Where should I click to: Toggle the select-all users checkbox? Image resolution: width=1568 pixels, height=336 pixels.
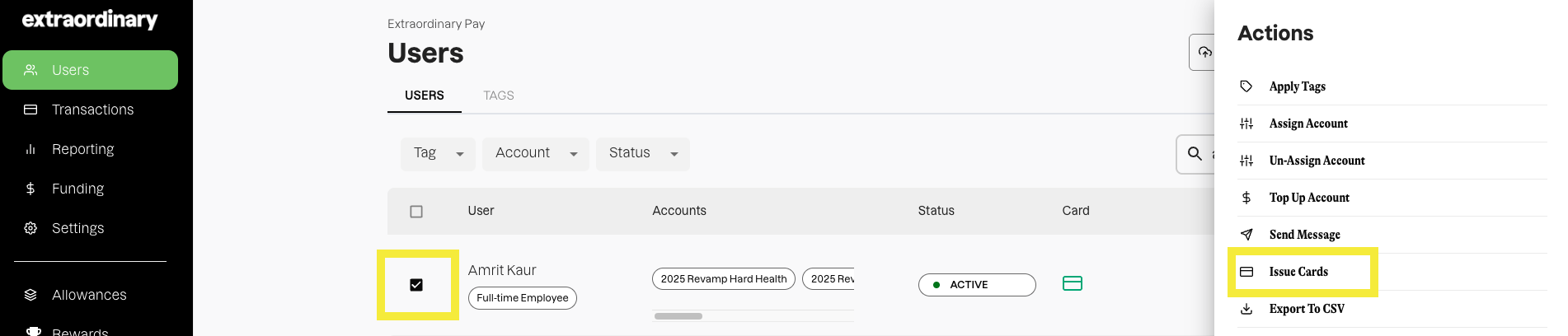coord(416,212)
